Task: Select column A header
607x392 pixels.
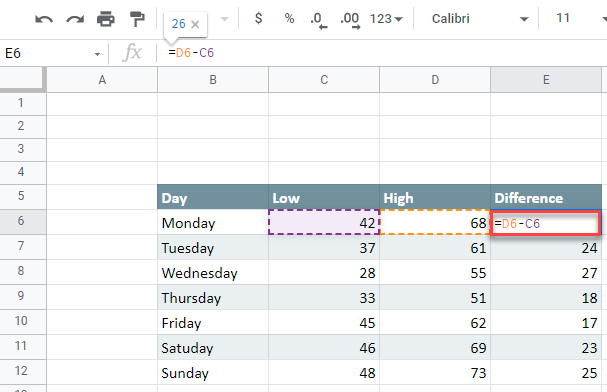Action: click(x=102, y=80)
